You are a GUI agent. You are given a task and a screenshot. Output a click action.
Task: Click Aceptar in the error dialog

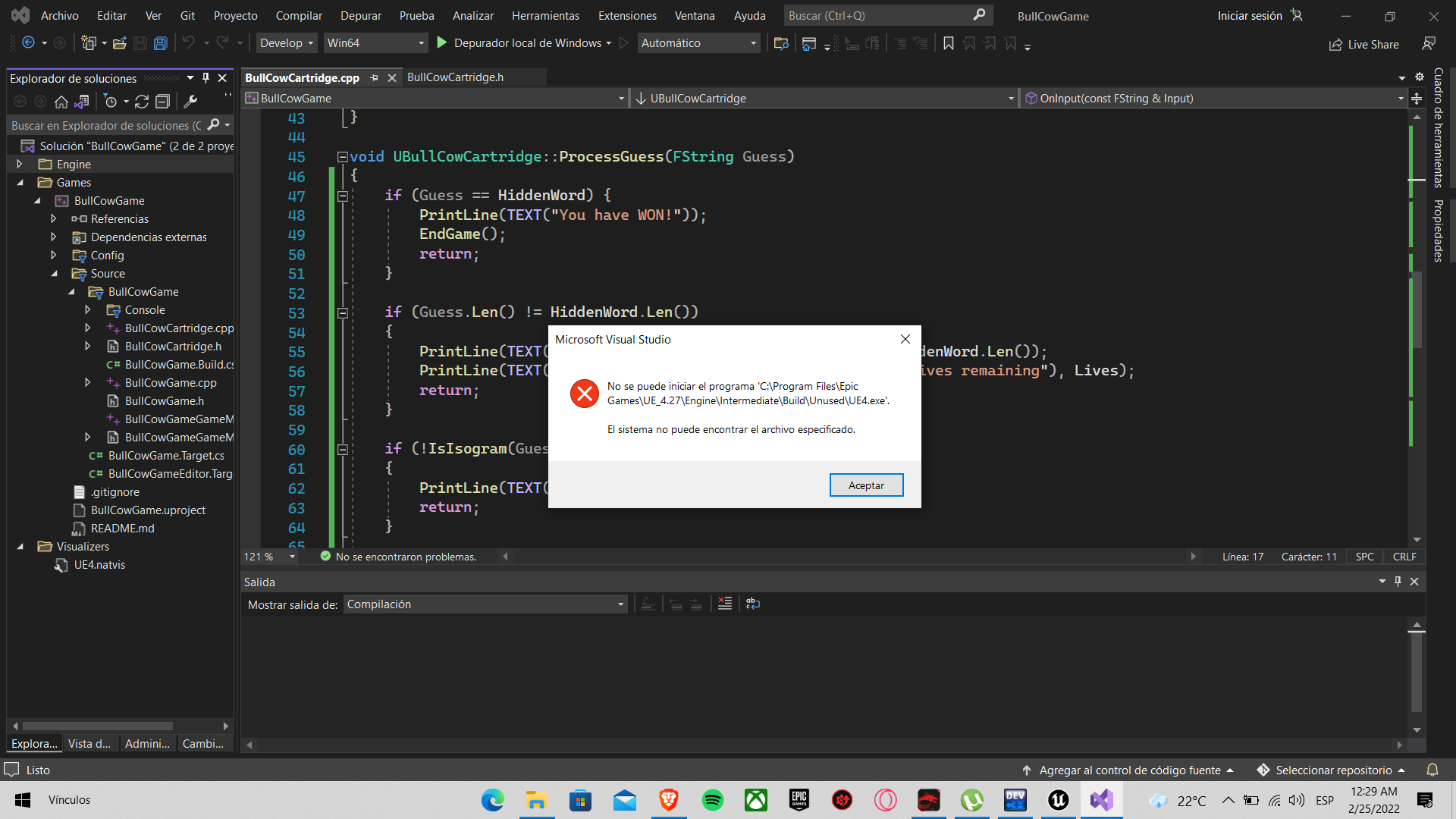(x=866, y=485)
